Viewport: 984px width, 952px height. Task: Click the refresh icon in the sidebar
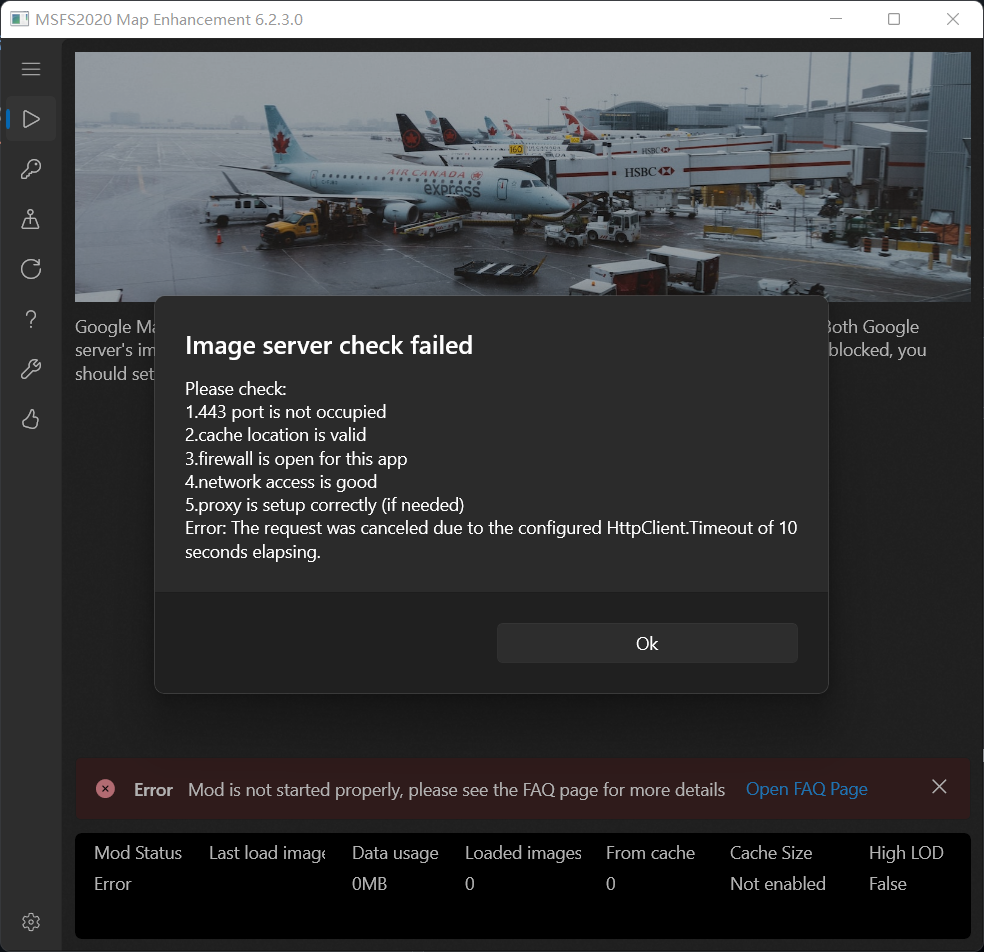pos(30,268)
